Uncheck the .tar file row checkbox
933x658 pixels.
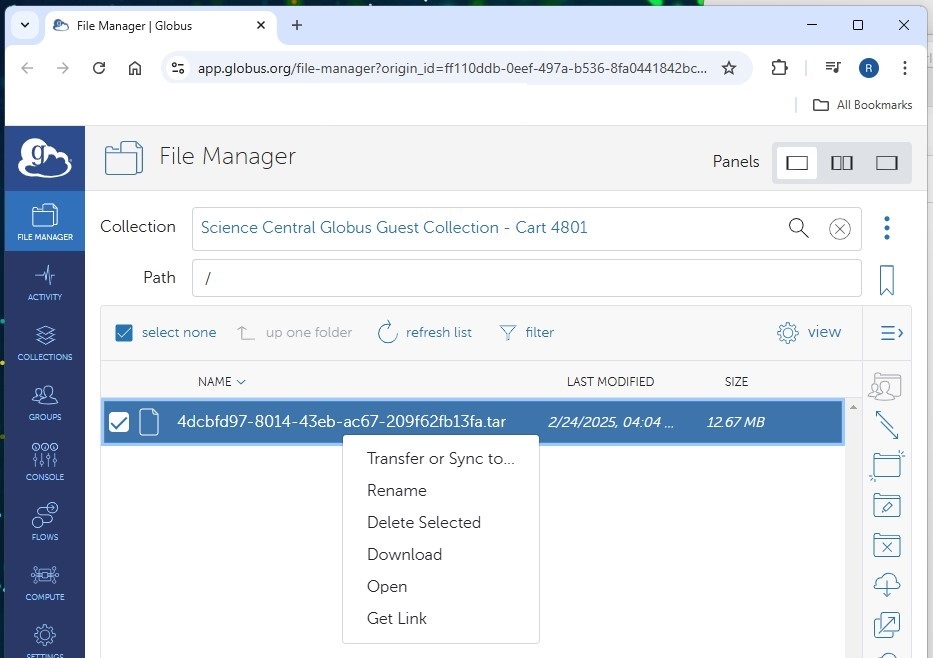[x=118, y=422]
